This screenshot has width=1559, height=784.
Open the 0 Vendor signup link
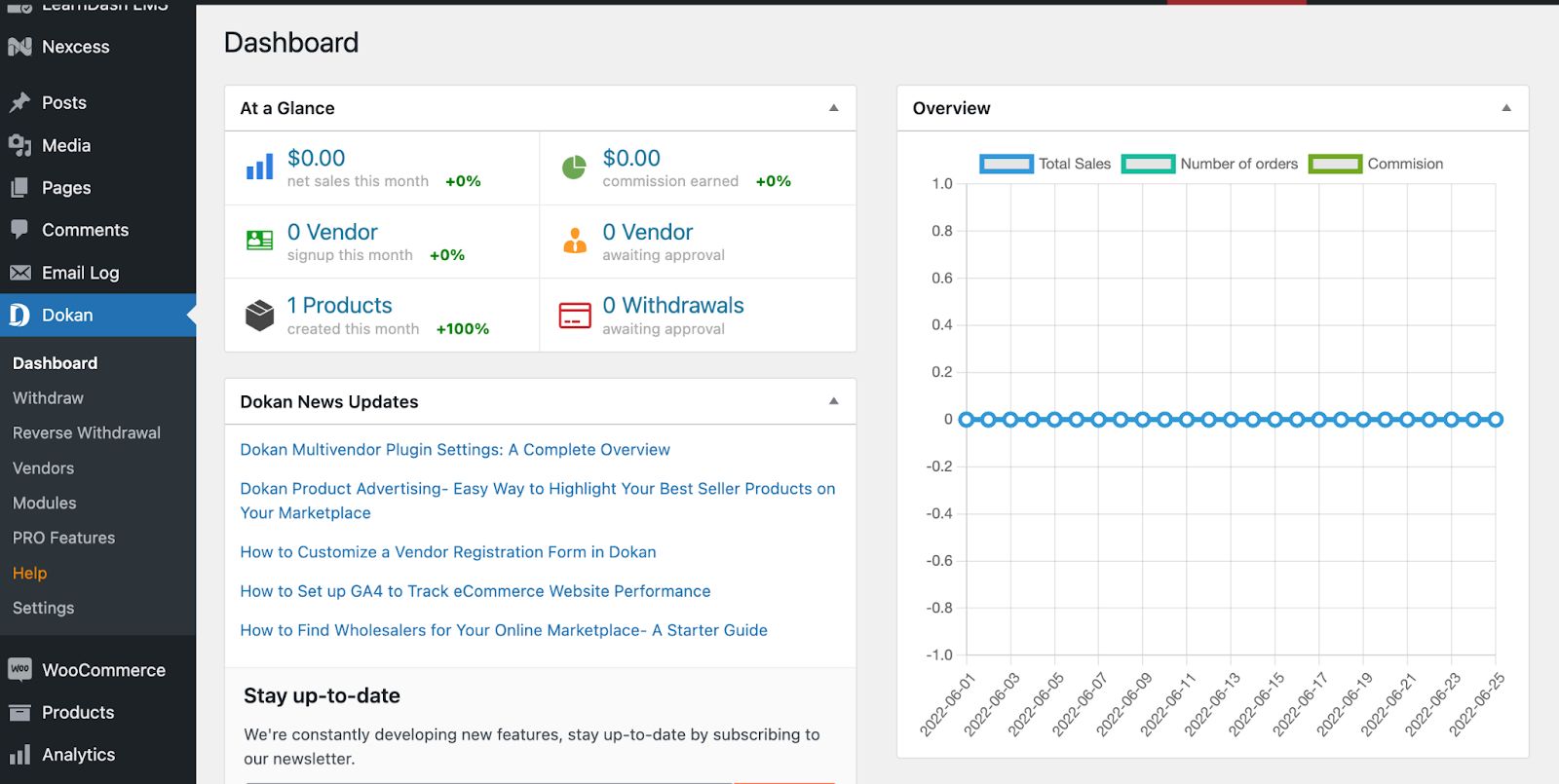click(332, 232)
